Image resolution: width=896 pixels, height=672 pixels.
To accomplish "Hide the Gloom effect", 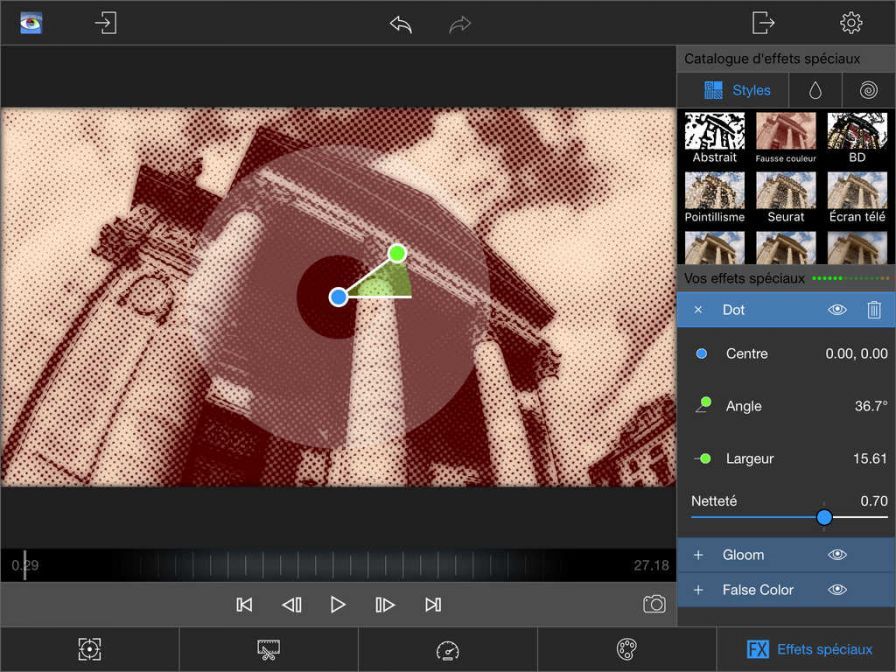I will click(837, 555).
